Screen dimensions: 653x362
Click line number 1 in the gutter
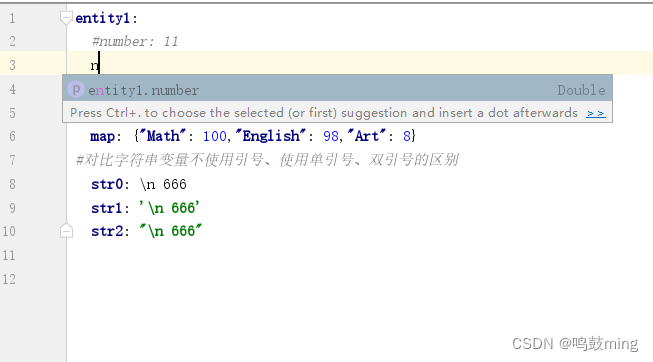(x=12, y=18)
